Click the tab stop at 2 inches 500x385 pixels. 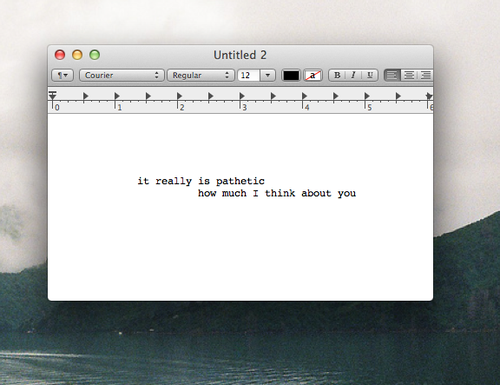point(179,96)
